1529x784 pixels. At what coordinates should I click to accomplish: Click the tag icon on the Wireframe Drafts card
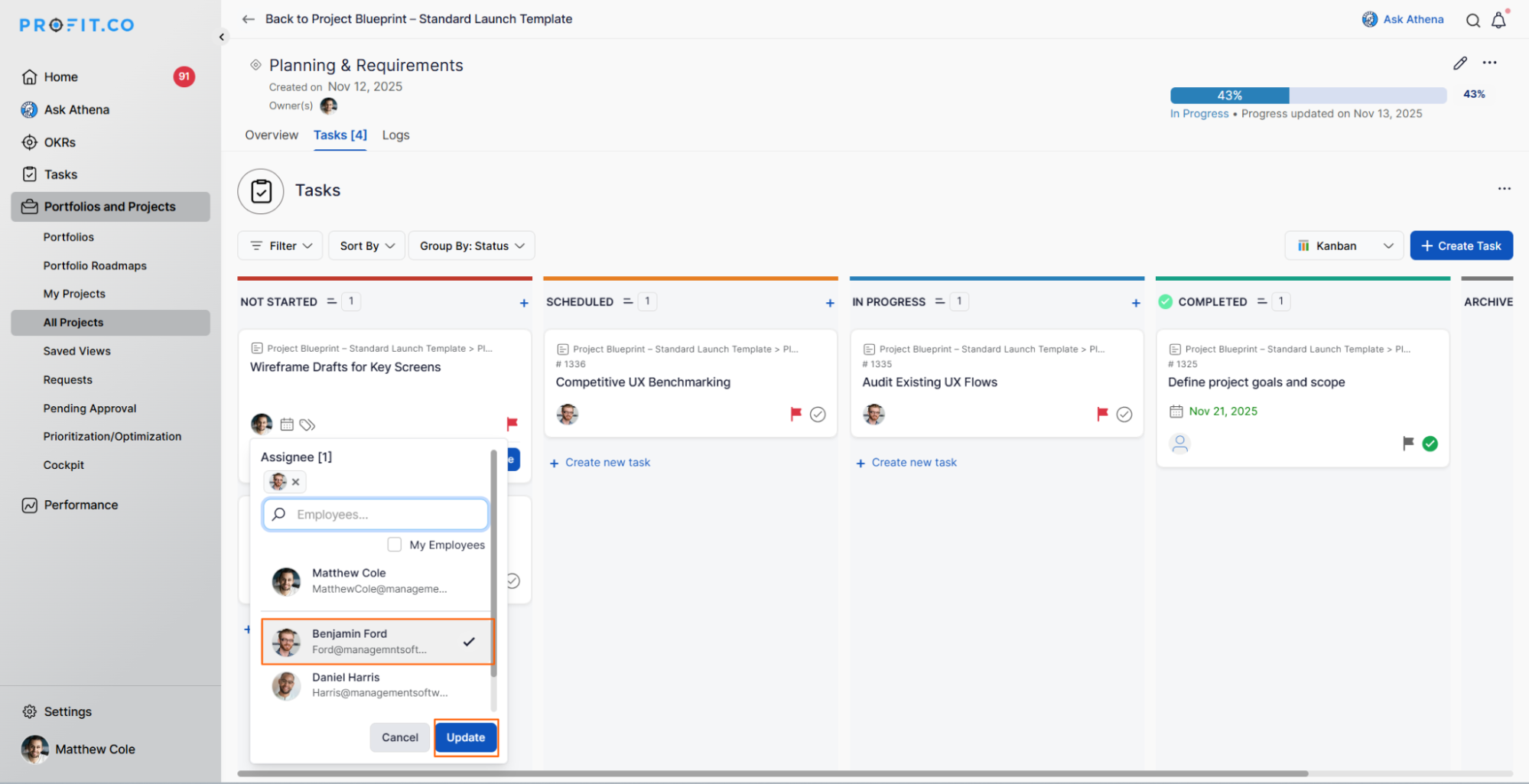(307, 425)
